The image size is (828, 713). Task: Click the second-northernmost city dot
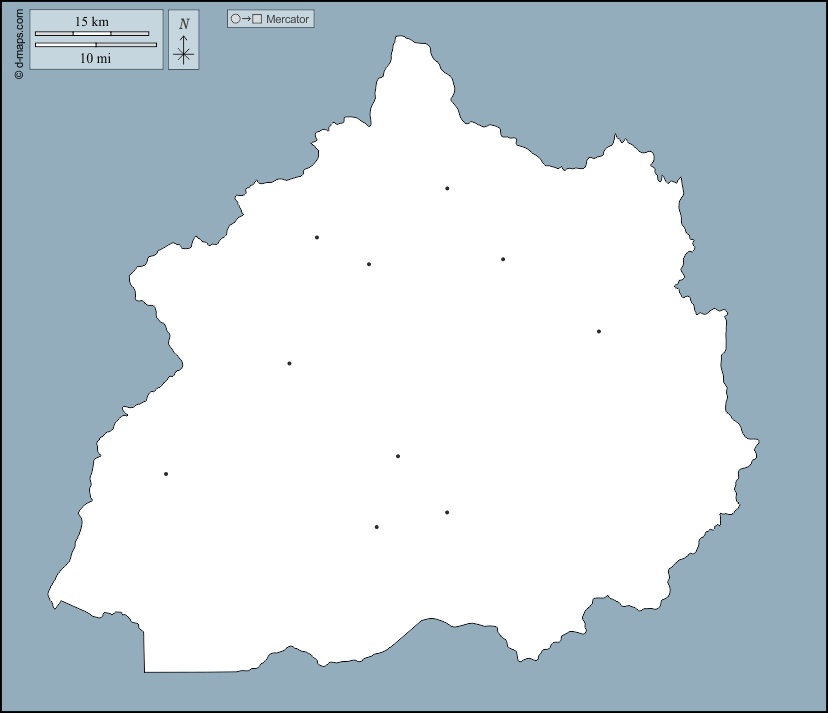click(x=317, y=237)
